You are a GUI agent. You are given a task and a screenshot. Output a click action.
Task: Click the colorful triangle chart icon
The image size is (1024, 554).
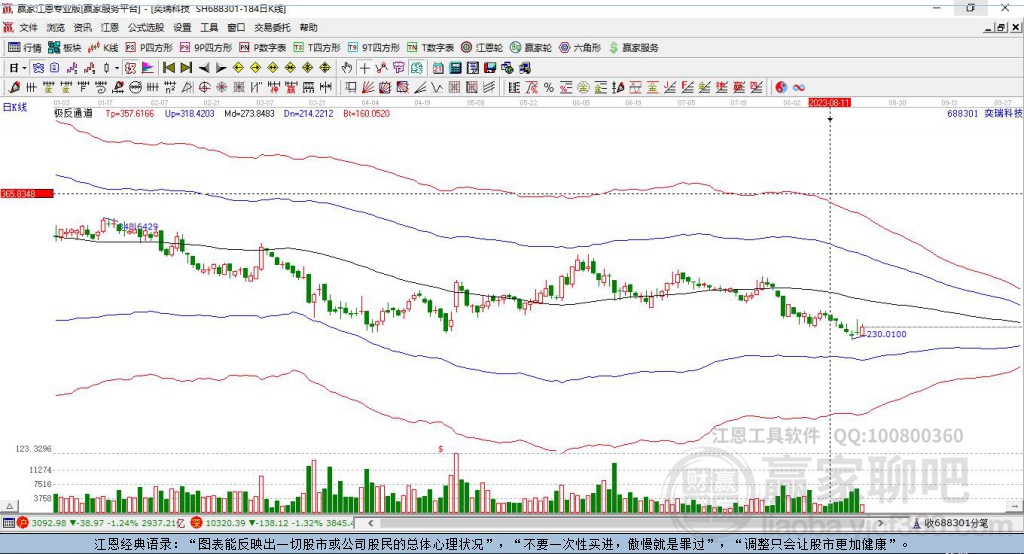point(148,68)
